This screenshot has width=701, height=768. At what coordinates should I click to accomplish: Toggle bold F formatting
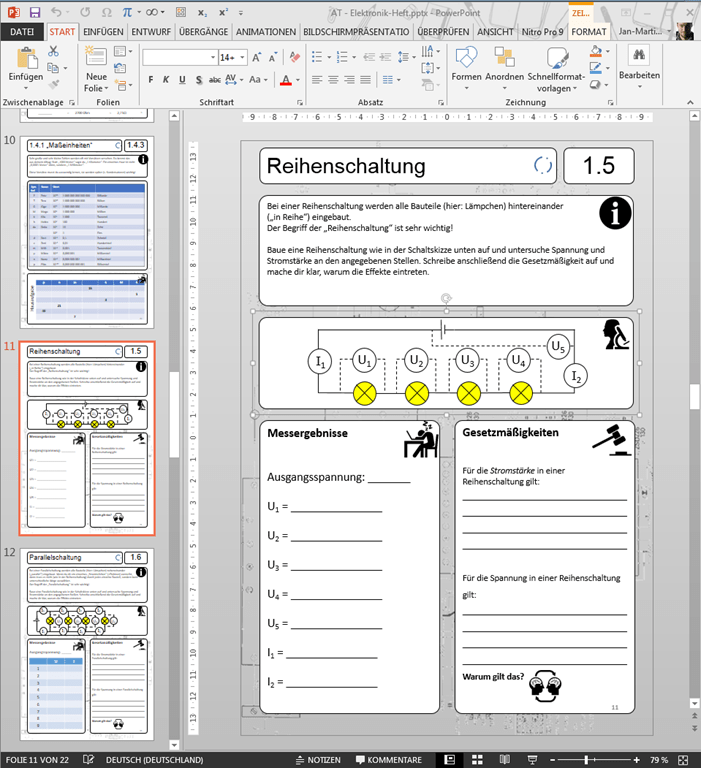151,80
